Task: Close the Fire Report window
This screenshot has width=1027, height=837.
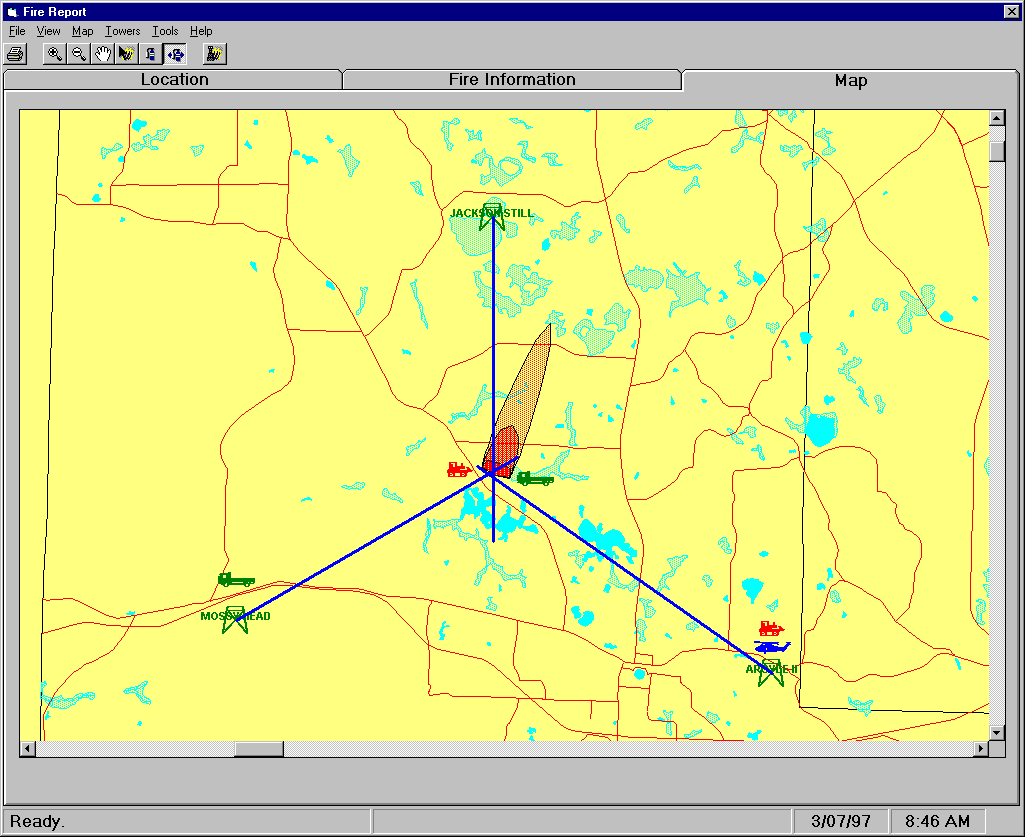Action: (1012, 11)
